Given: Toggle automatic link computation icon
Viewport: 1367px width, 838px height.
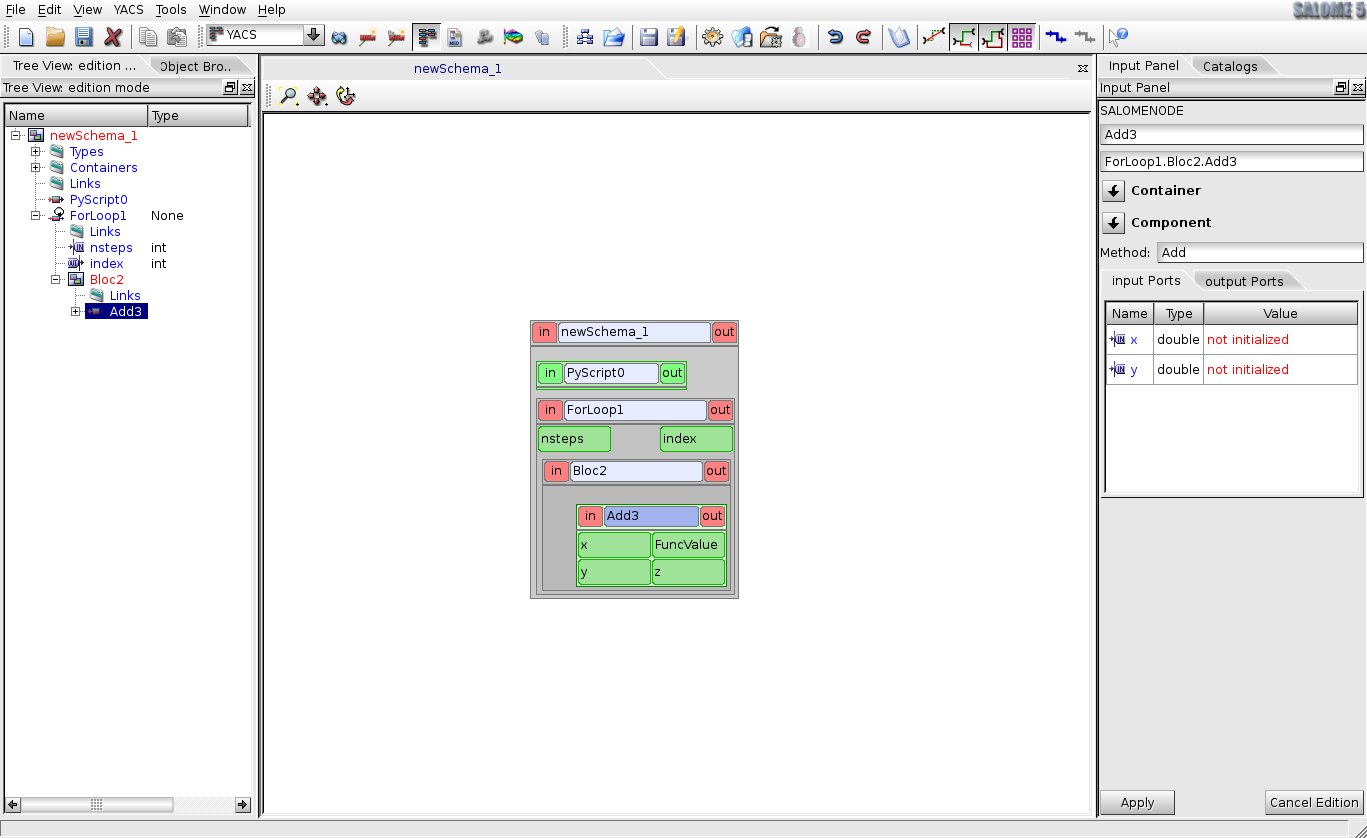Looking at the screenshot, I should (x=964, y=37).
